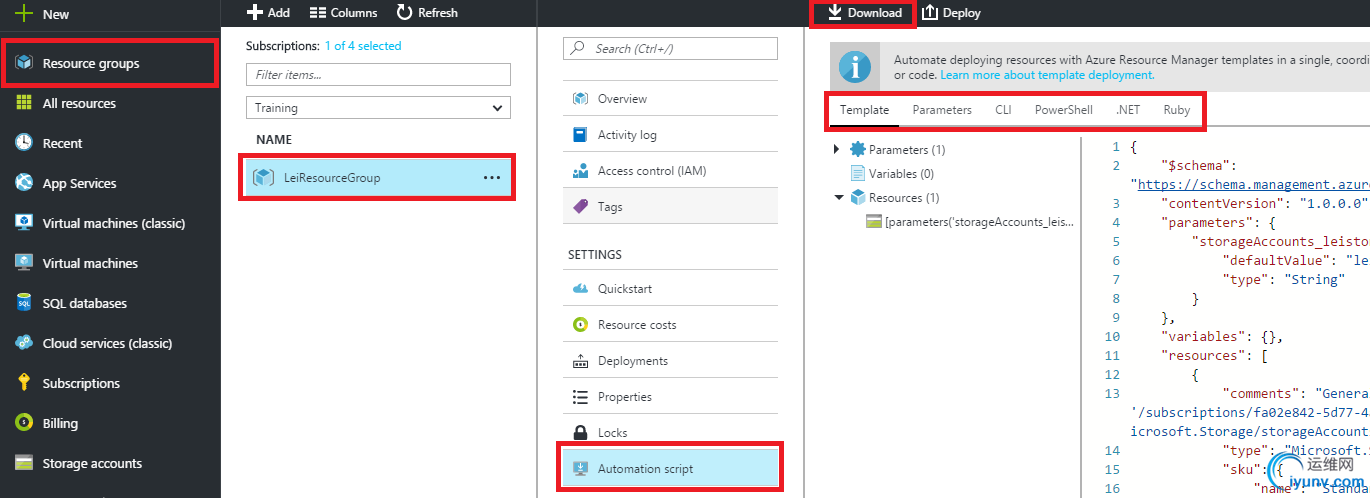Viewport: 1370px width, 498px height.
Task: Open Resource groups cube icon
Action: tap(24, 63)
